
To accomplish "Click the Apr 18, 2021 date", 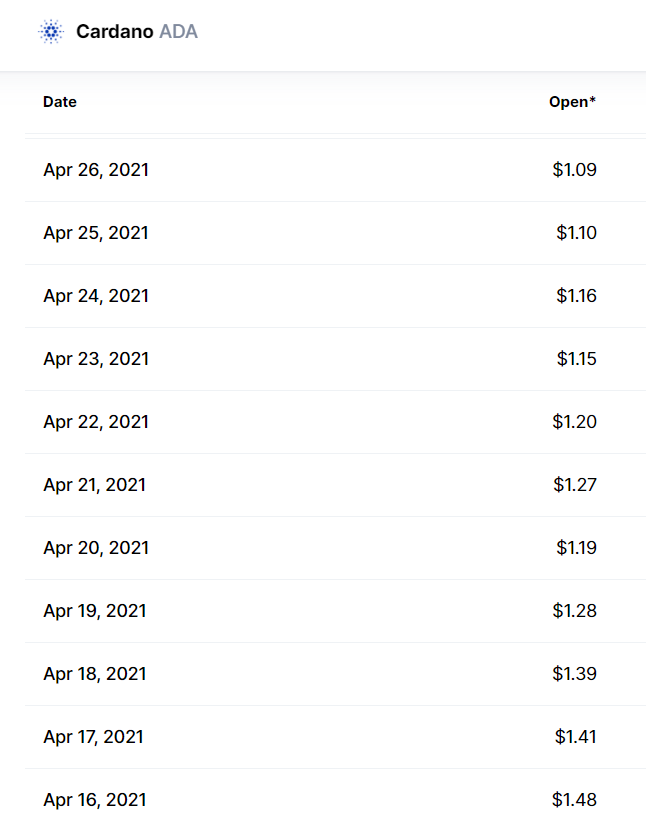I will [95, 674].
